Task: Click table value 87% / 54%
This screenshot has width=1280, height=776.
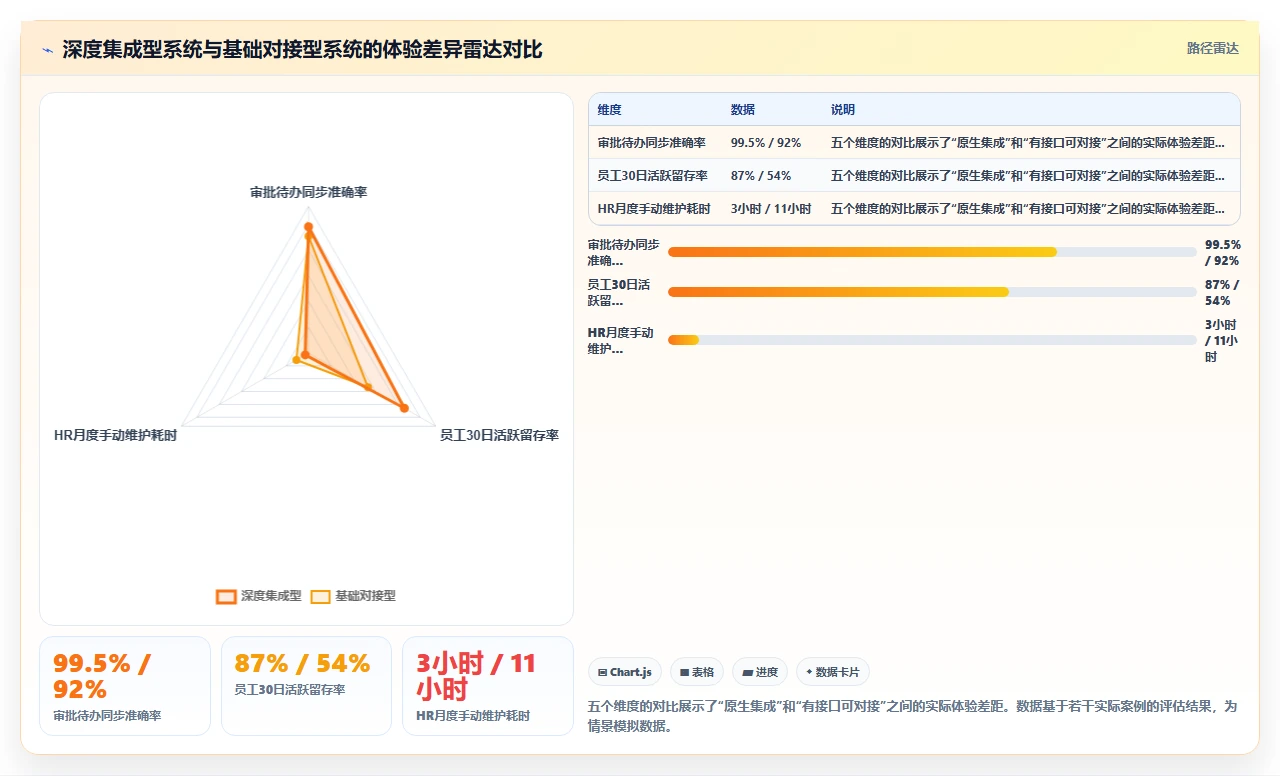Action: pos(761,176)
